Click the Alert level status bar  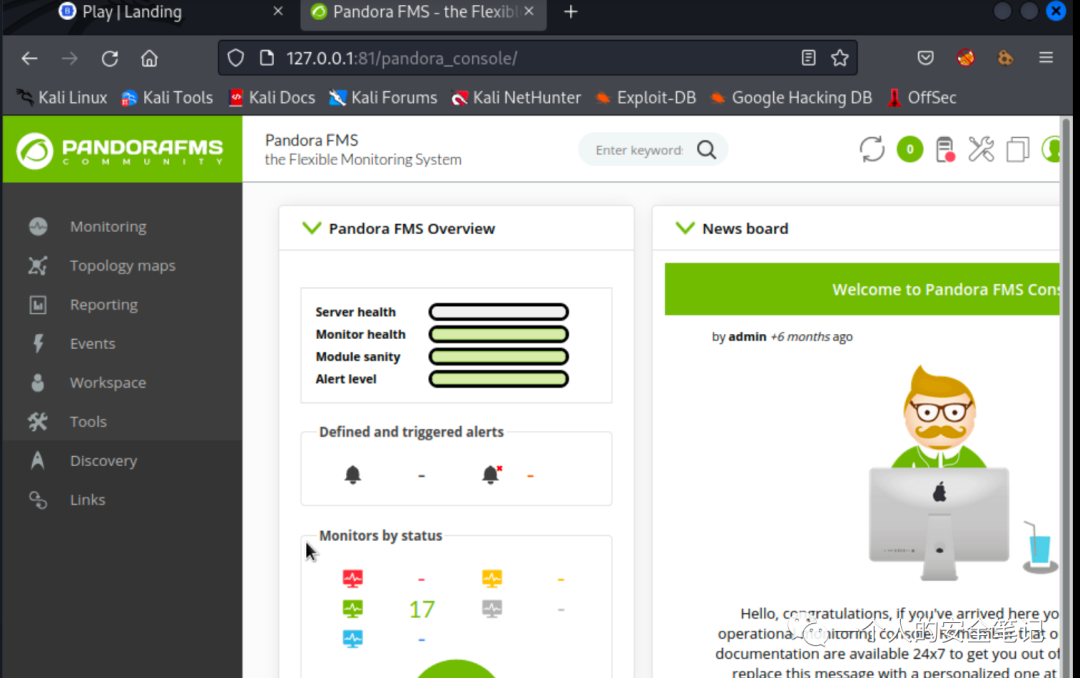499,379
